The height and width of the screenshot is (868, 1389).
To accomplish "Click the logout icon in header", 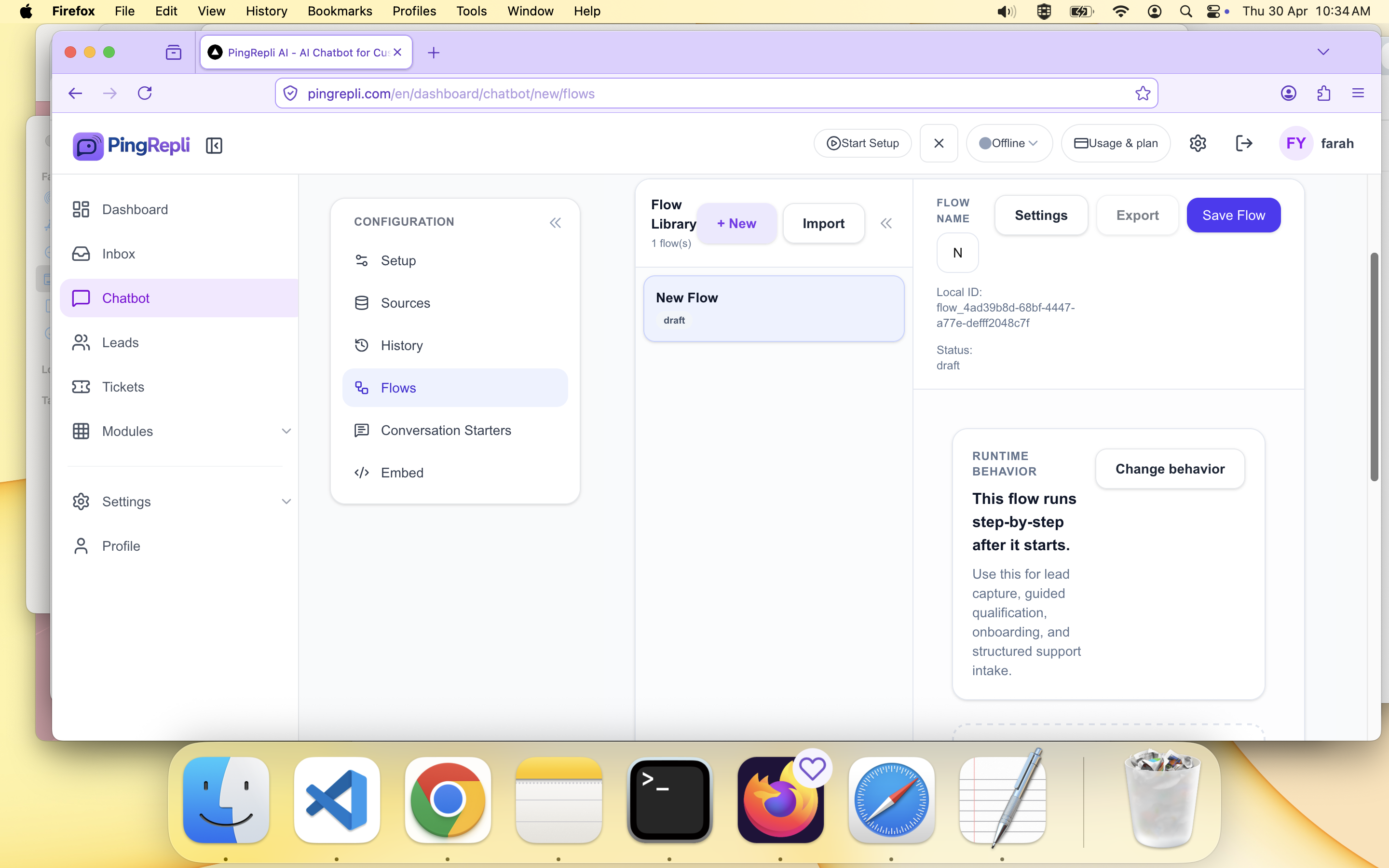I will [1244, 144].
